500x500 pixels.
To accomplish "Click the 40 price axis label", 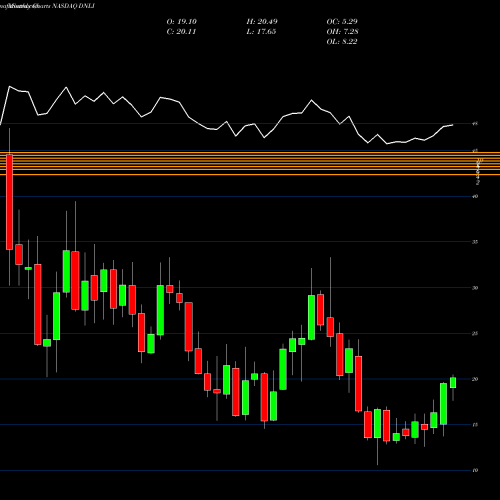I will coord(475,196).
